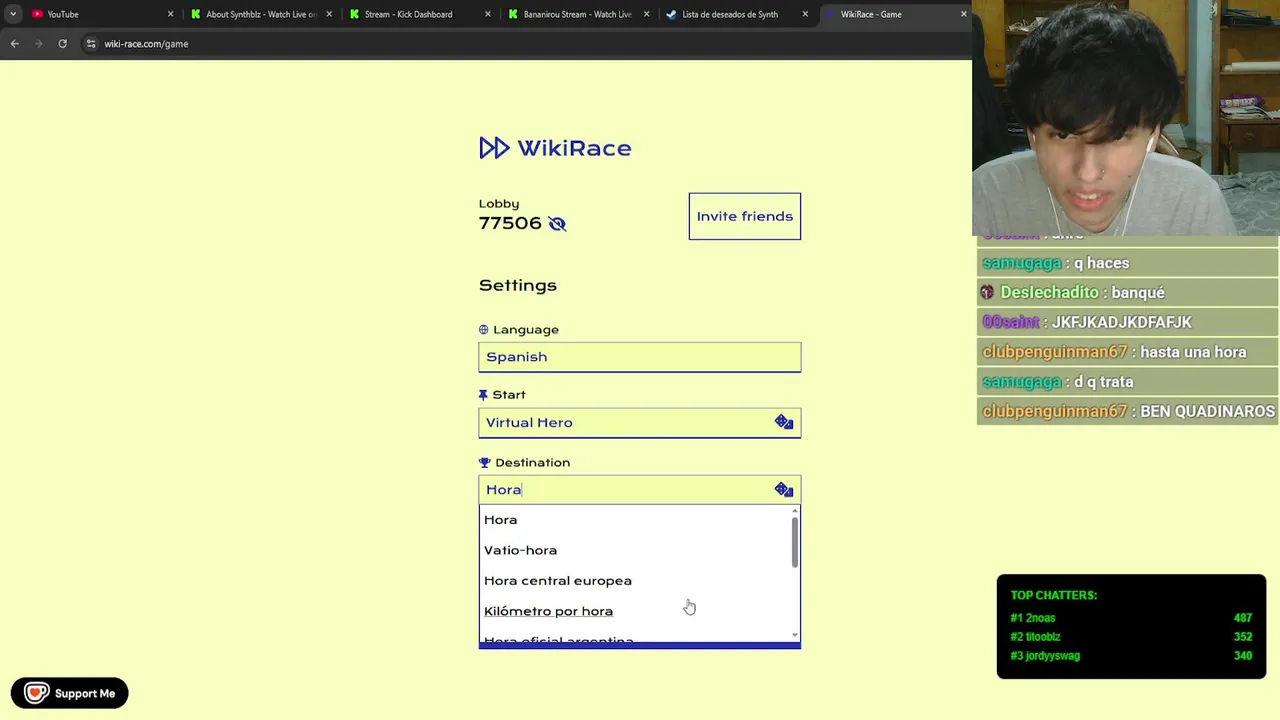Switch to the YouTube tab
Viewport: 1280px width, 720px height.
[100, 14]
